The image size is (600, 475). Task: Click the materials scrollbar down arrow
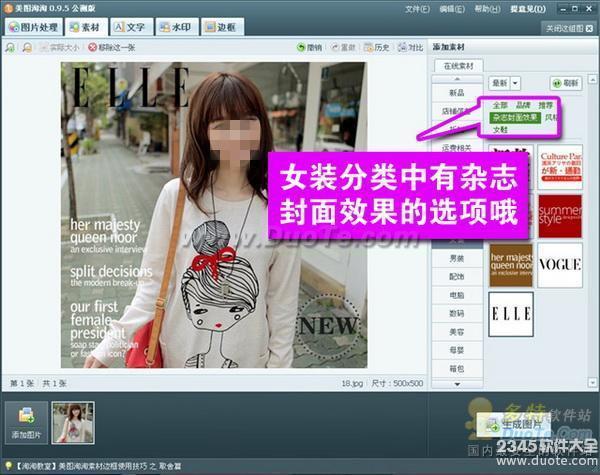(592, 382)
